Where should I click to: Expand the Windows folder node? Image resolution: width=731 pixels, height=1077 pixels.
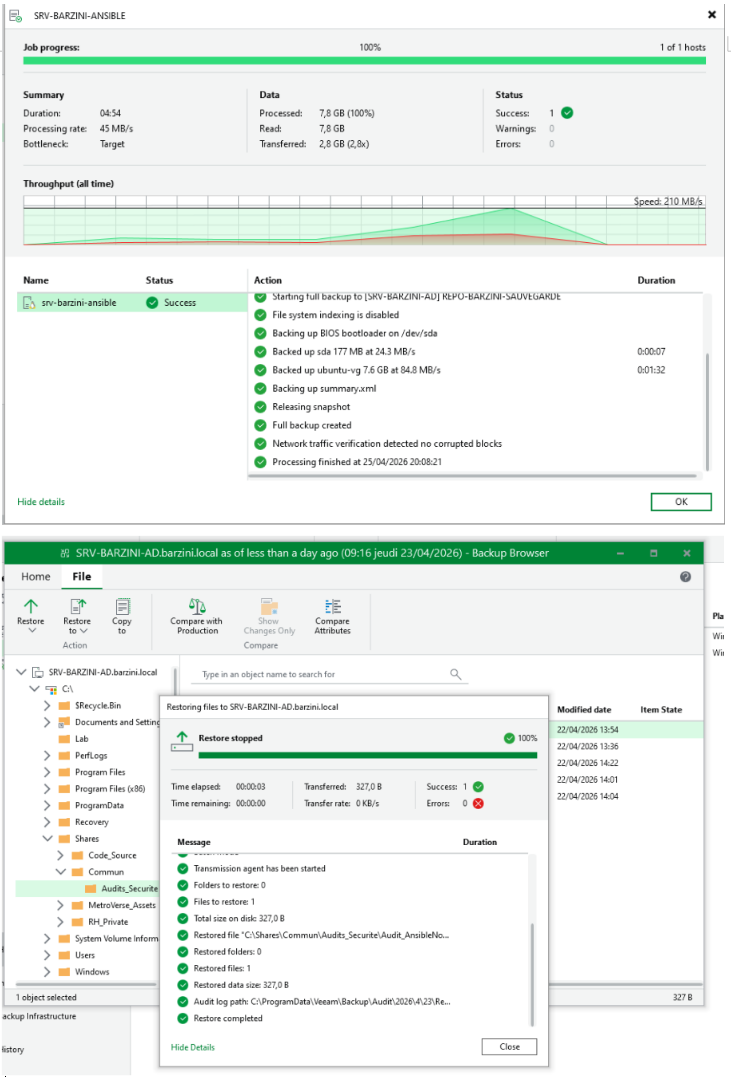[47, 972]
